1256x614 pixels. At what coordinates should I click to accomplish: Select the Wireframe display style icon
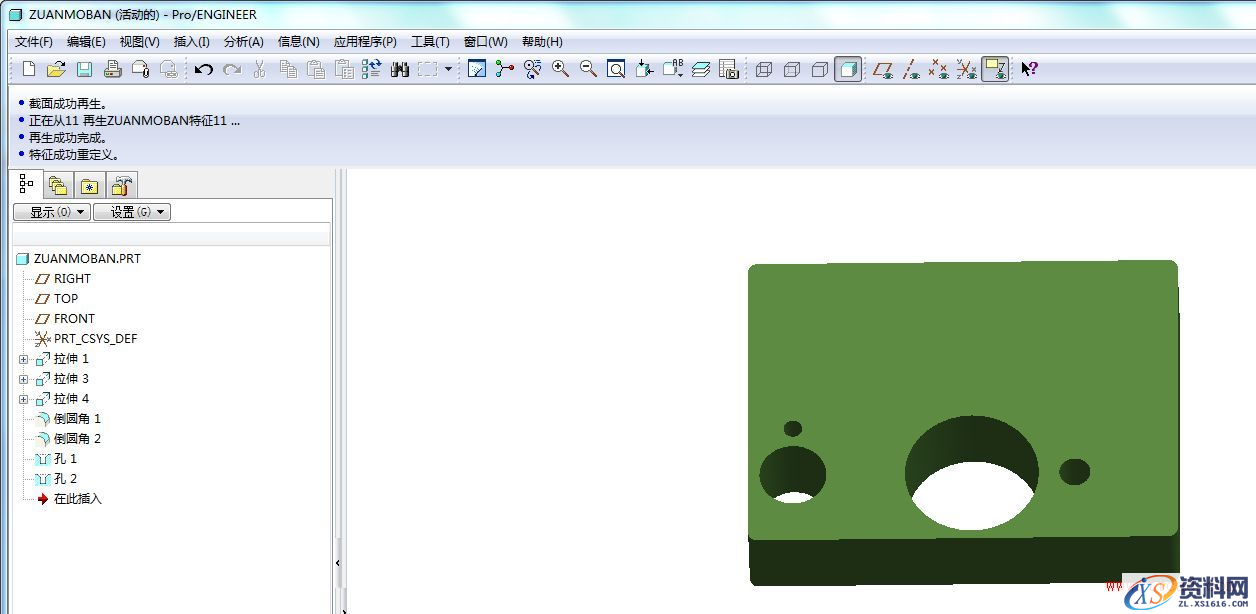pos(764,69)
